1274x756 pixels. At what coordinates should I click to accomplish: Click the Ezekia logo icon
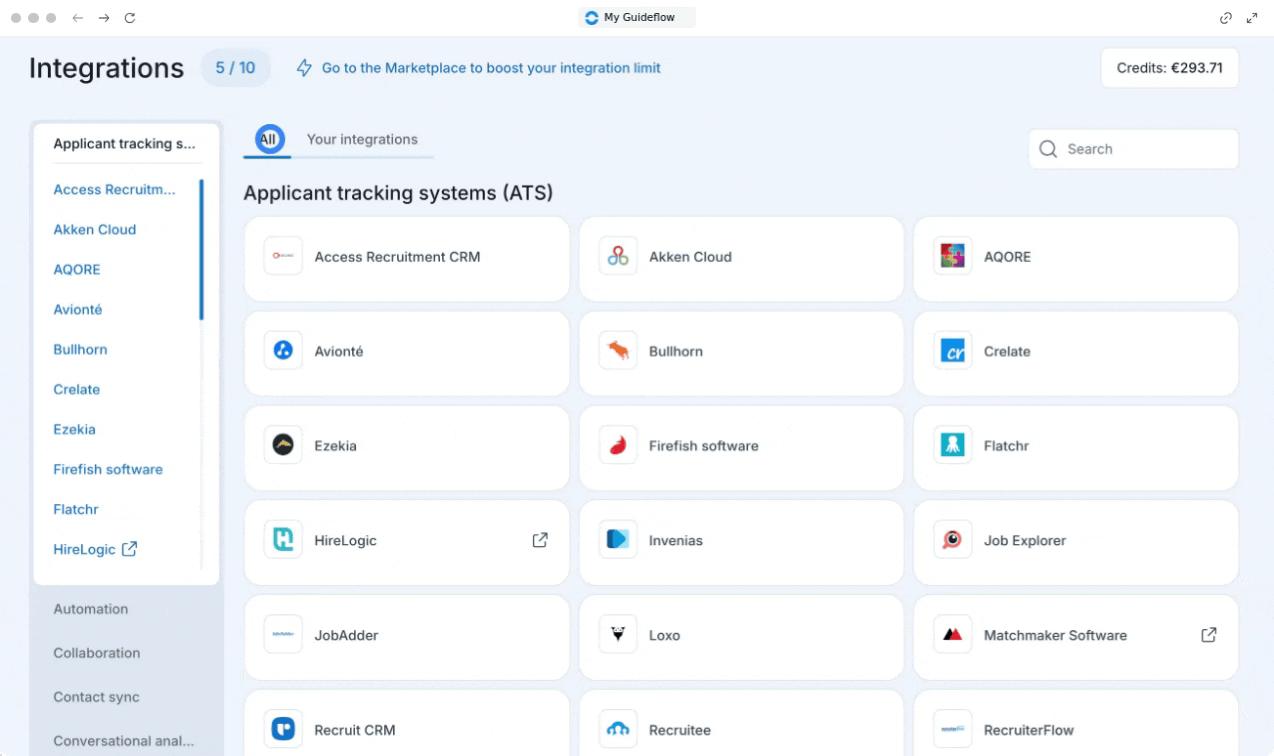coord(283,446)
